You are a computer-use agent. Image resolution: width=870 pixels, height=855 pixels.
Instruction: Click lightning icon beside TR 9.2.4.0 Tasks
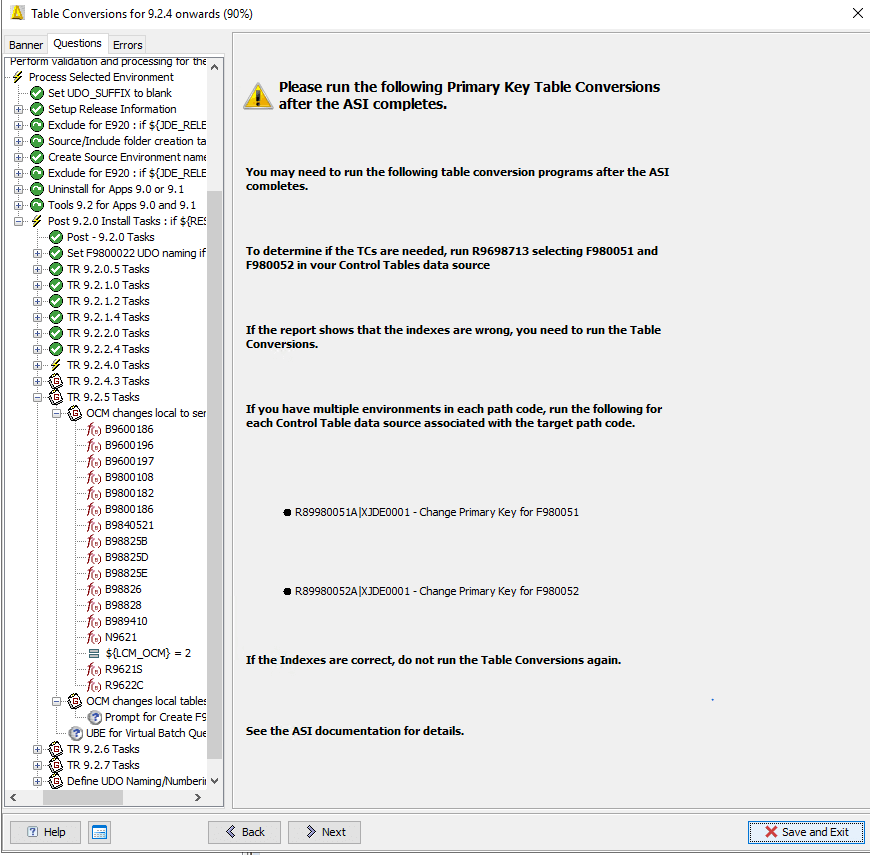(x=55, y=365)
